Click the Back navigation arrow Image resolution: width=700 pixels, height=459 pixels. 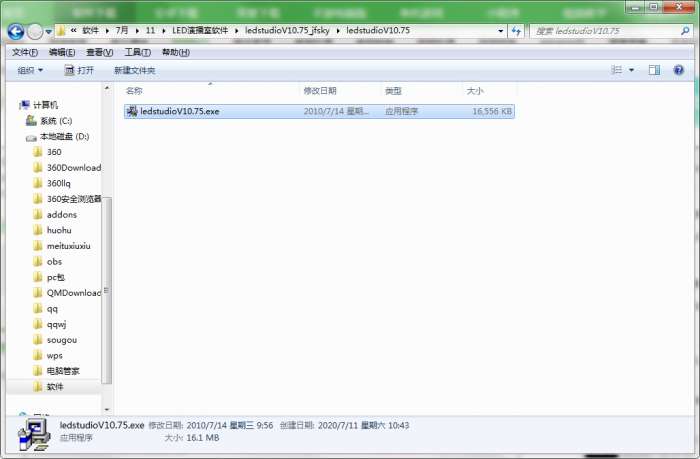(16, 31)
